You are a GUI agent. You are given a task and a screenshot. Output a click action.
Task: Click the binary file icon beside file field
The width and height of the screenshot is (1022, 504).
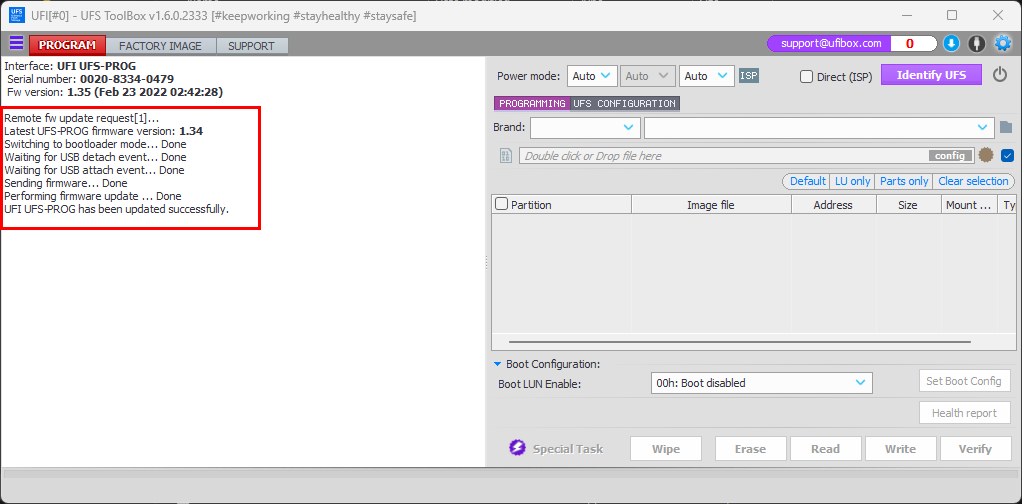point(506,156)
